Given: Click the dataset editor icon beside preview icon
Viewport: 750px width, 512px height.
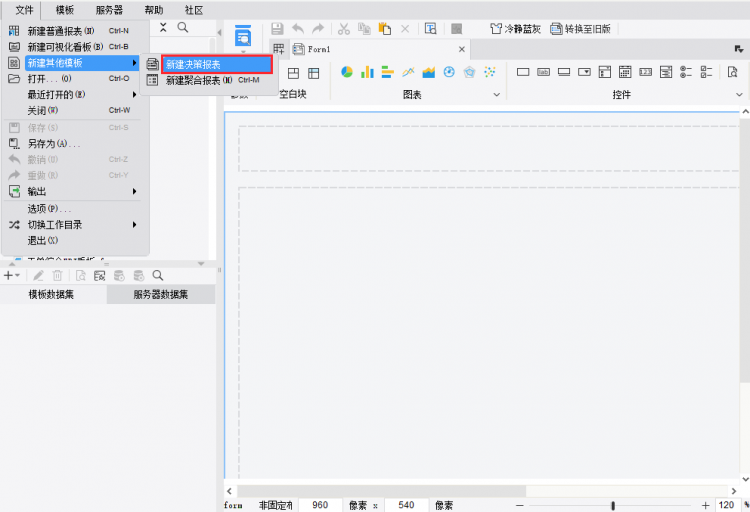Looking at the screenshot, I should click(99, 275).
